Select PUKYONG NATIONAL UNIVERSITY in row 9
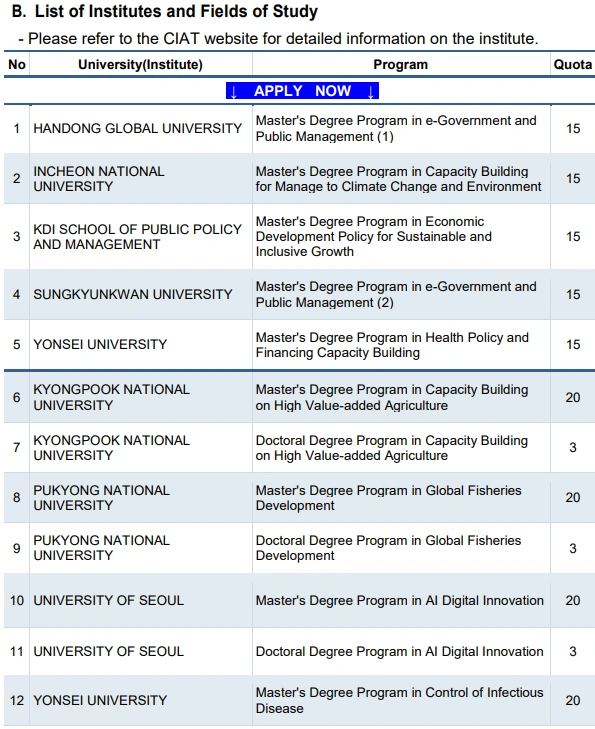Screen dimensions: 595x729 (101, 548)
